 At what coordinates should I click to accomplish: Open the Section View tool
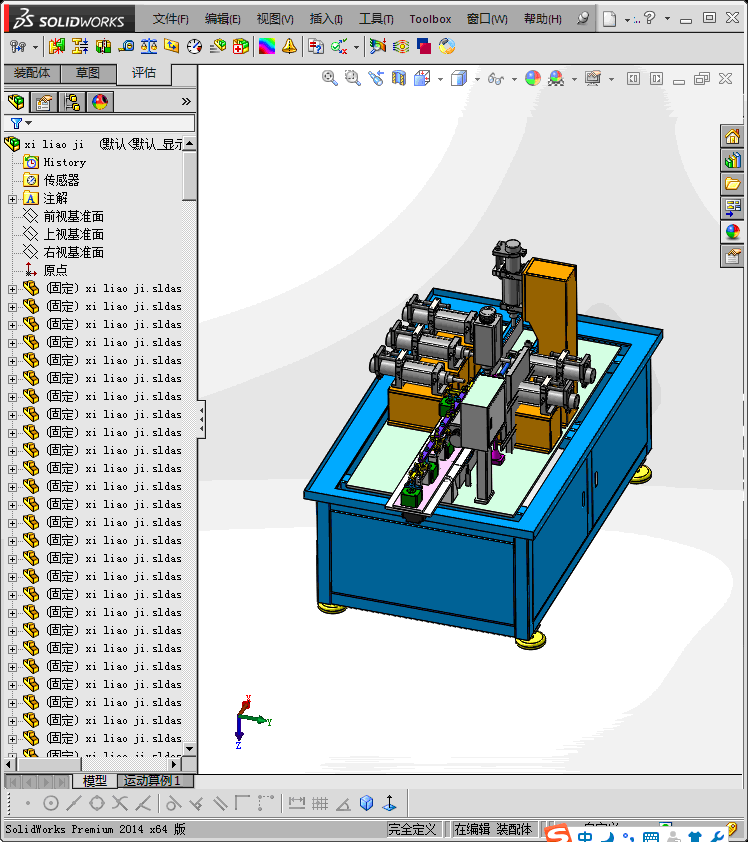pyautogui.click(x=399, y=78)
